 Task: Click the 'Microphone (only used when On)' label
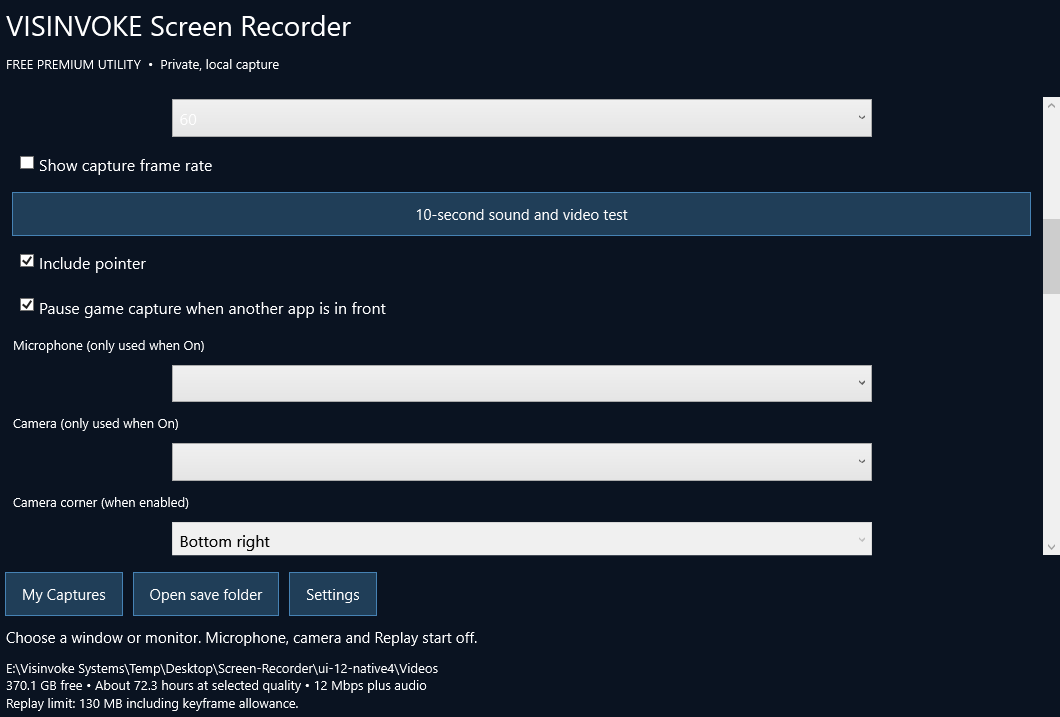coord(109,345)
